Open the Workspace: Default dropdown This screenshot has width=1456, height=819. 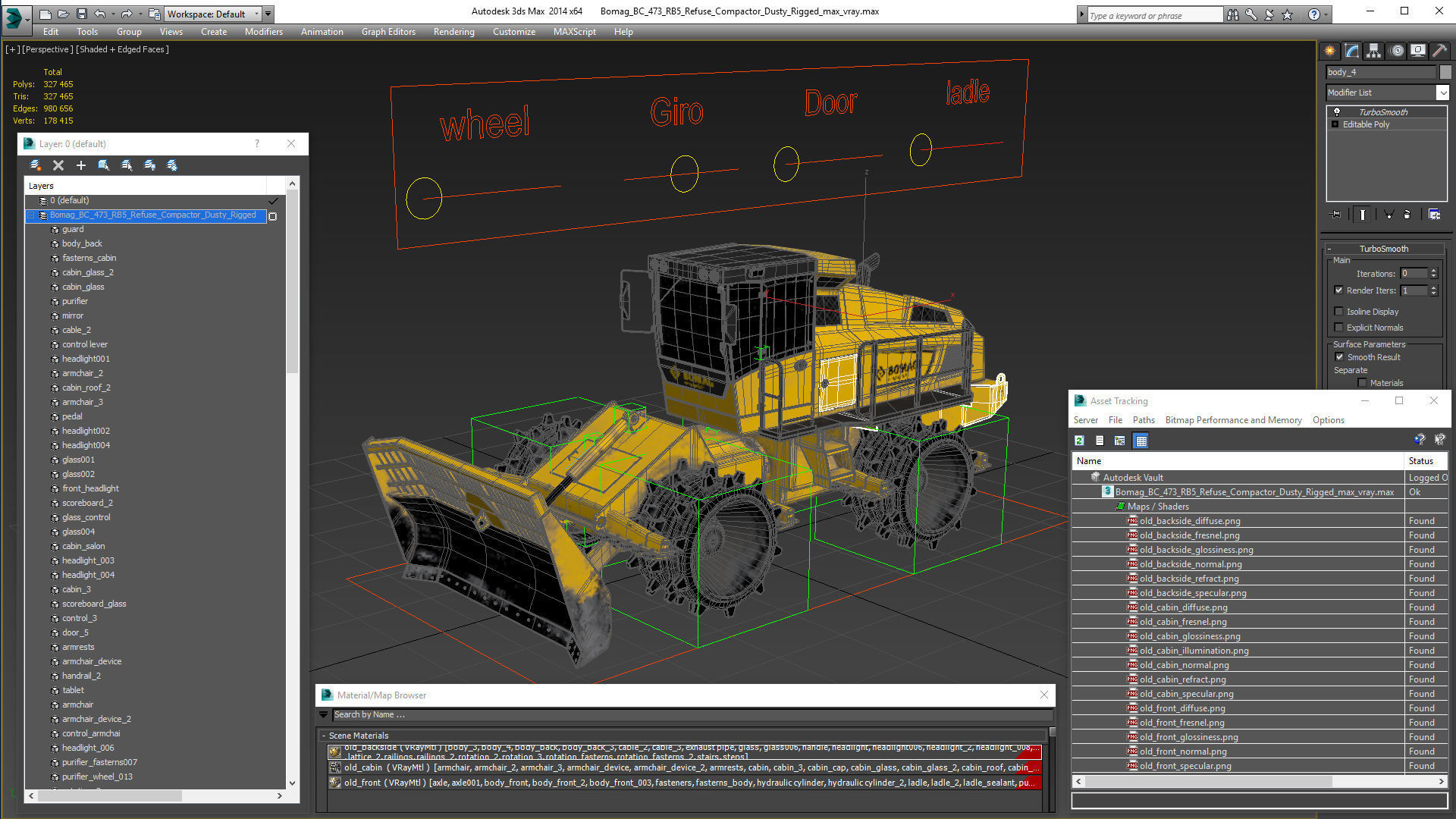[x=212, y=14]
